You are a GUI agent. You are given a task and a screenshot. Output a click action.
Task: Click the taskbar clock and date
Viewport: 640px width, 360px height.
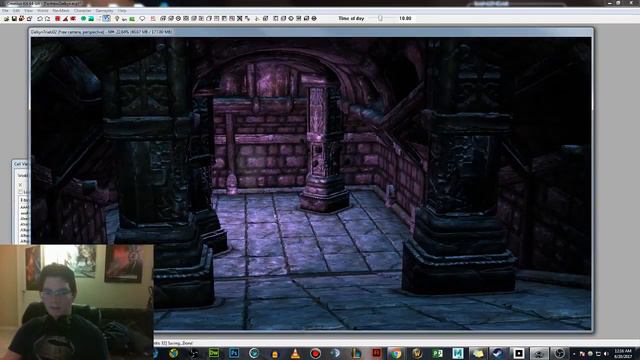(x=623, y=353)
